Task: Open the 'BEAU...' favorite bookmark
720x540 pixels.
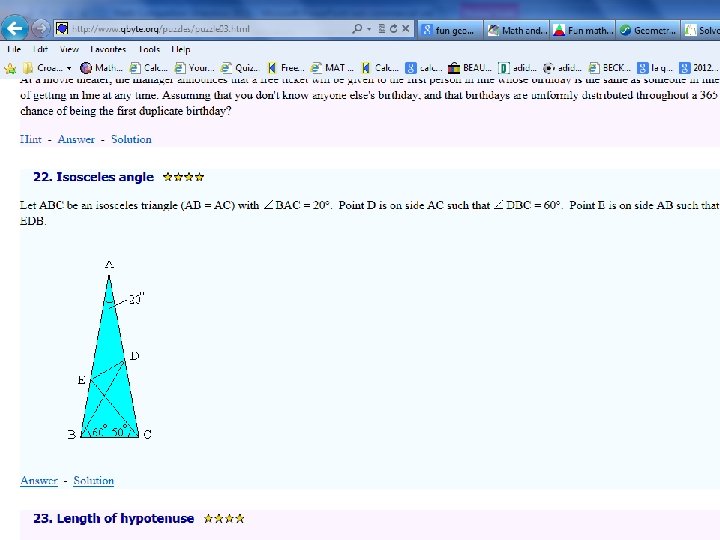Action: (470, 68)
